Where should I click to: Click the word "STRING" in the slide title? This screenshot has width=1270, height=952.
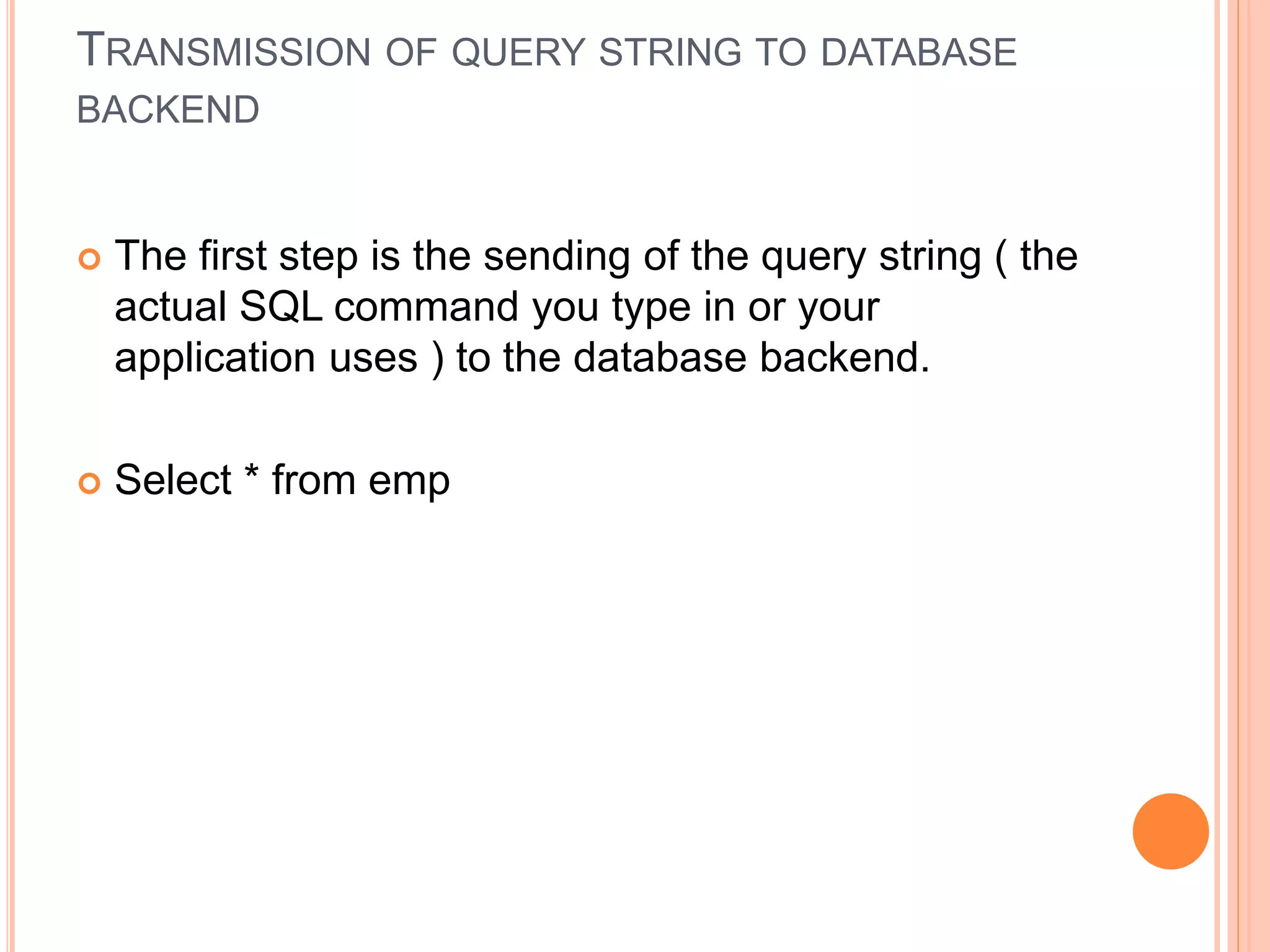pyautogui.click(x=670, y=52)
